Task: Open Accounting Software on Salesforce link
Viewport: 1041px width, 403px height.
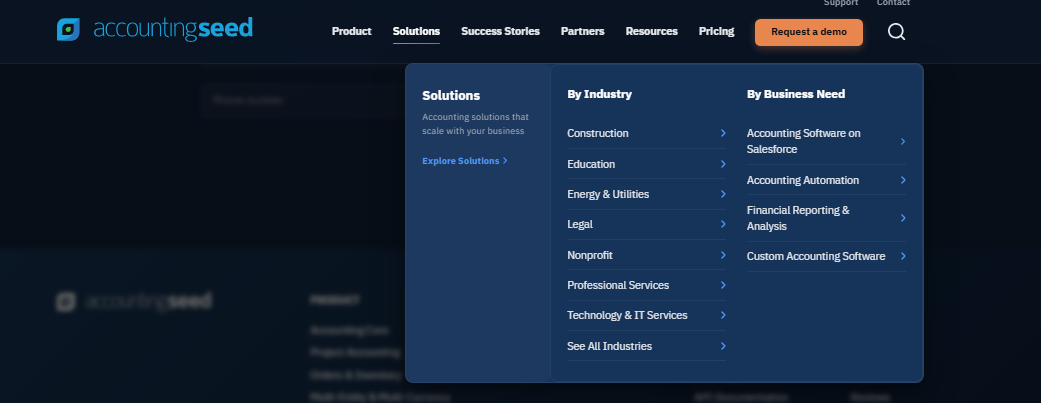Action: point(826,141)
